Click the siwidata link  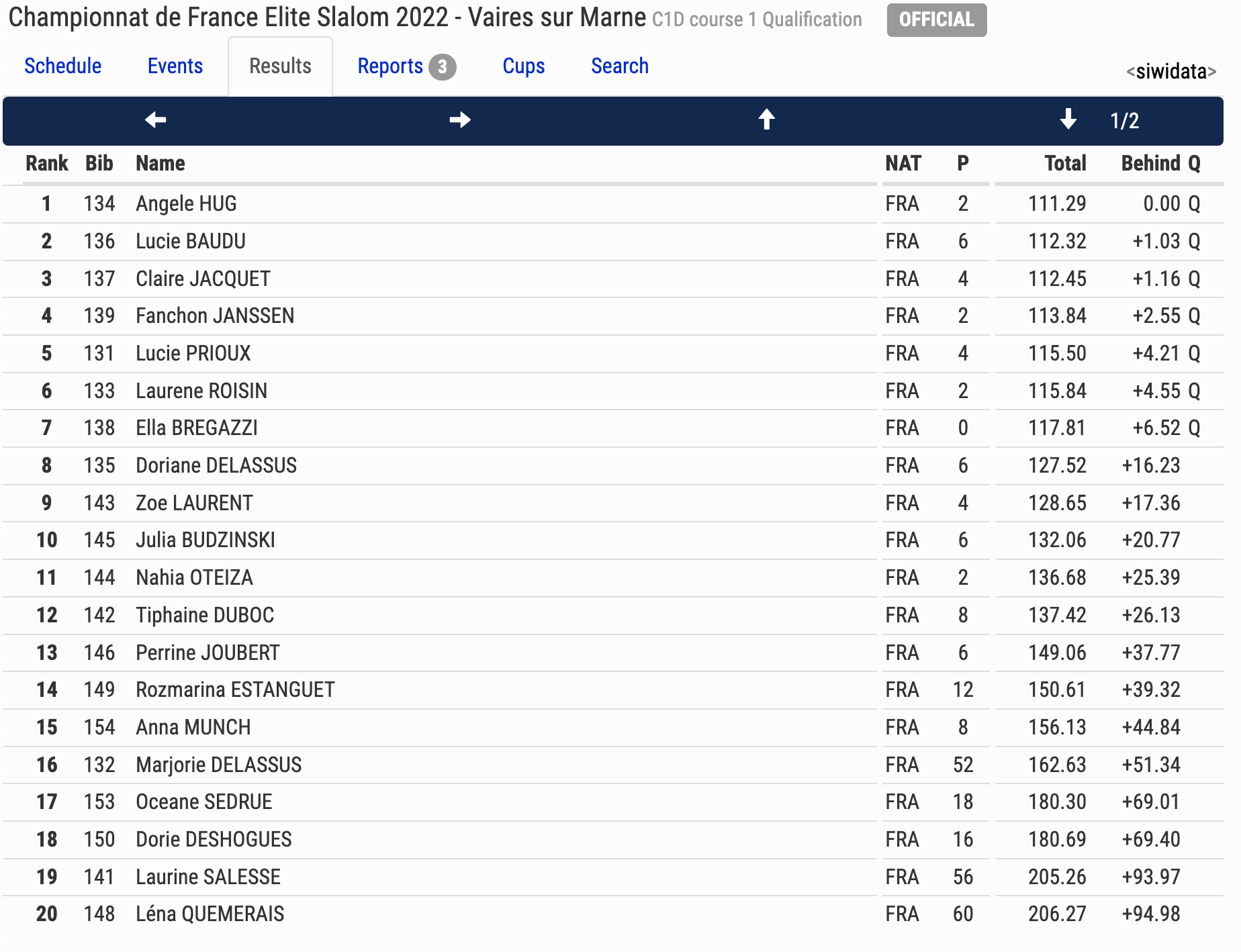[1171, 71]
